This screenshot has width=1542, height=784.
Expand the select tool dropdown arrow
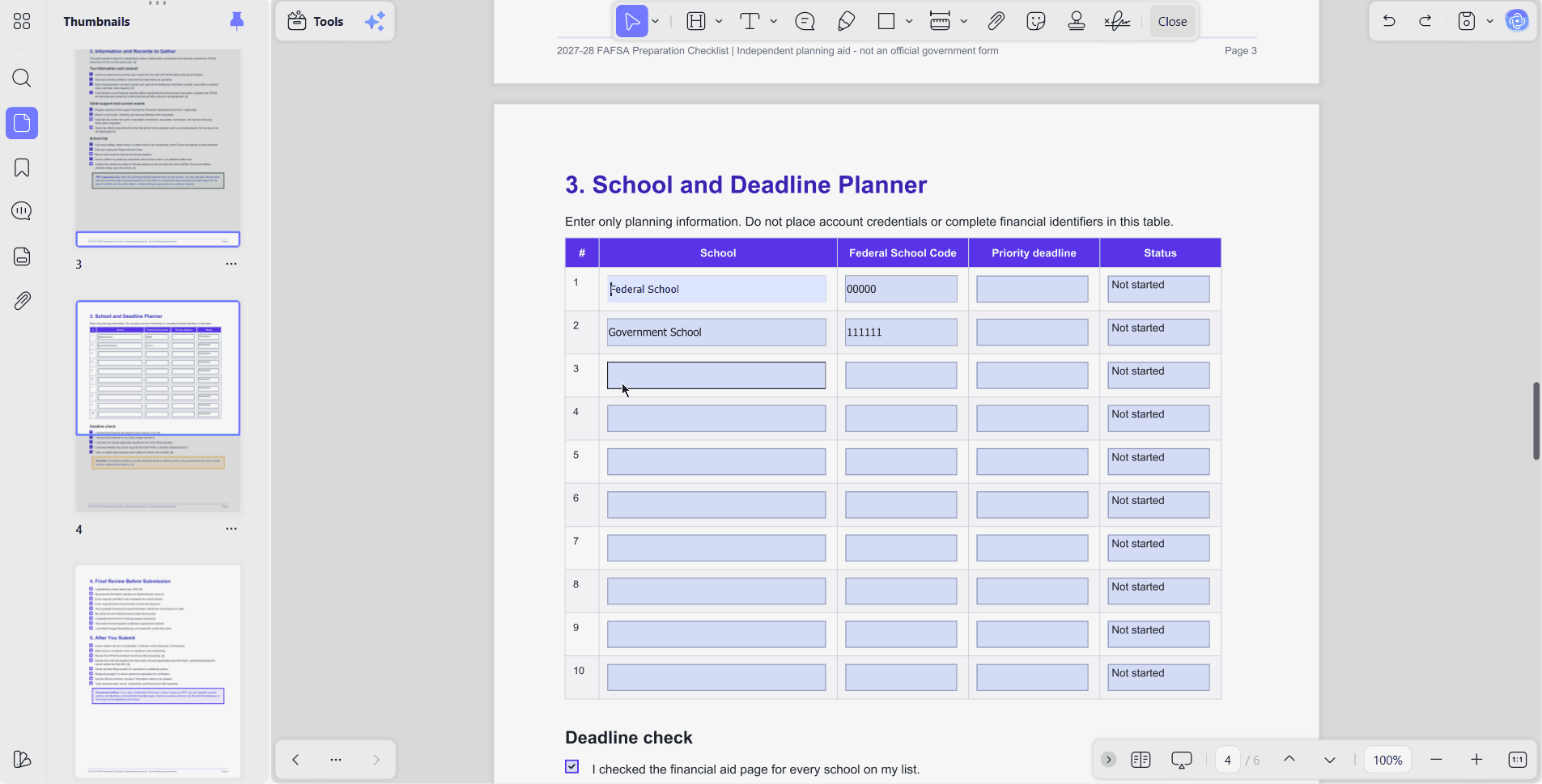tap(656, 21)
